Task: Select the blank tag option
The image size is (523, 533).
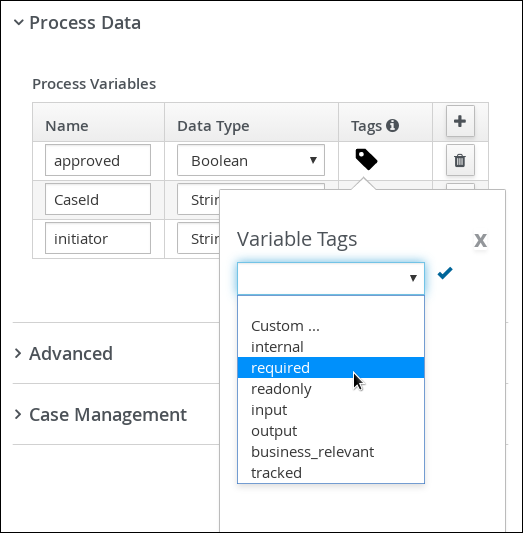Action: click(331, 306)
